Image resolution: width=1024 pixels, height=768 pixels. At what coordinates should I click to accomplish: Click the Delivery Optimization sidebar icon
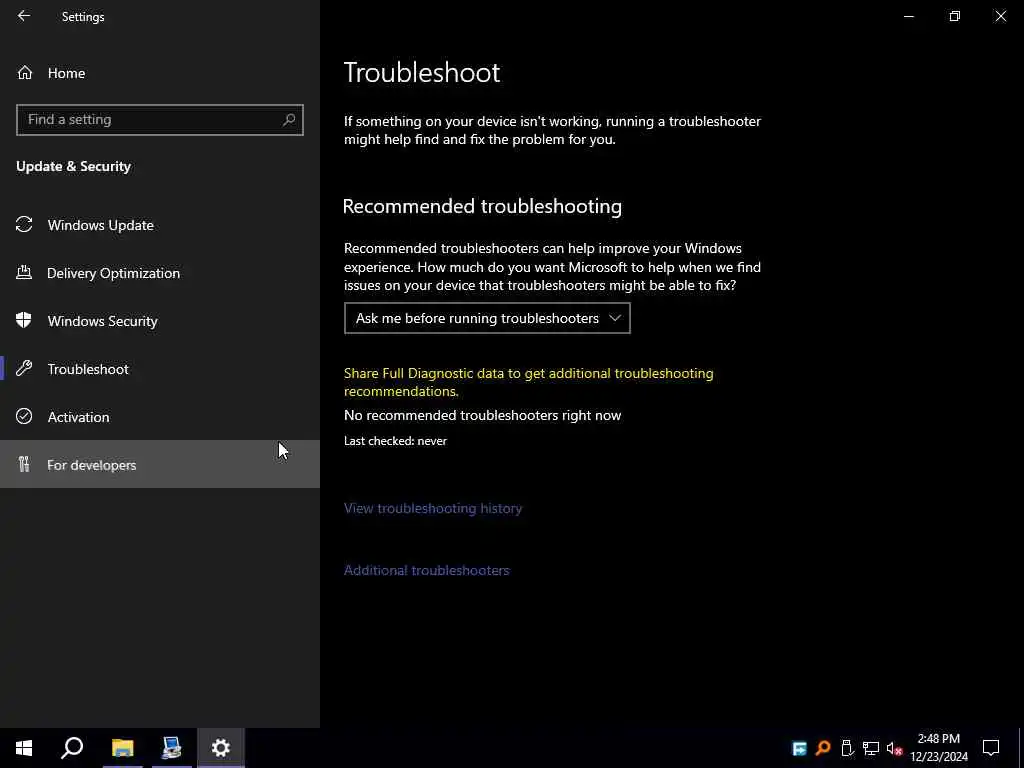(x=24, y=273)
